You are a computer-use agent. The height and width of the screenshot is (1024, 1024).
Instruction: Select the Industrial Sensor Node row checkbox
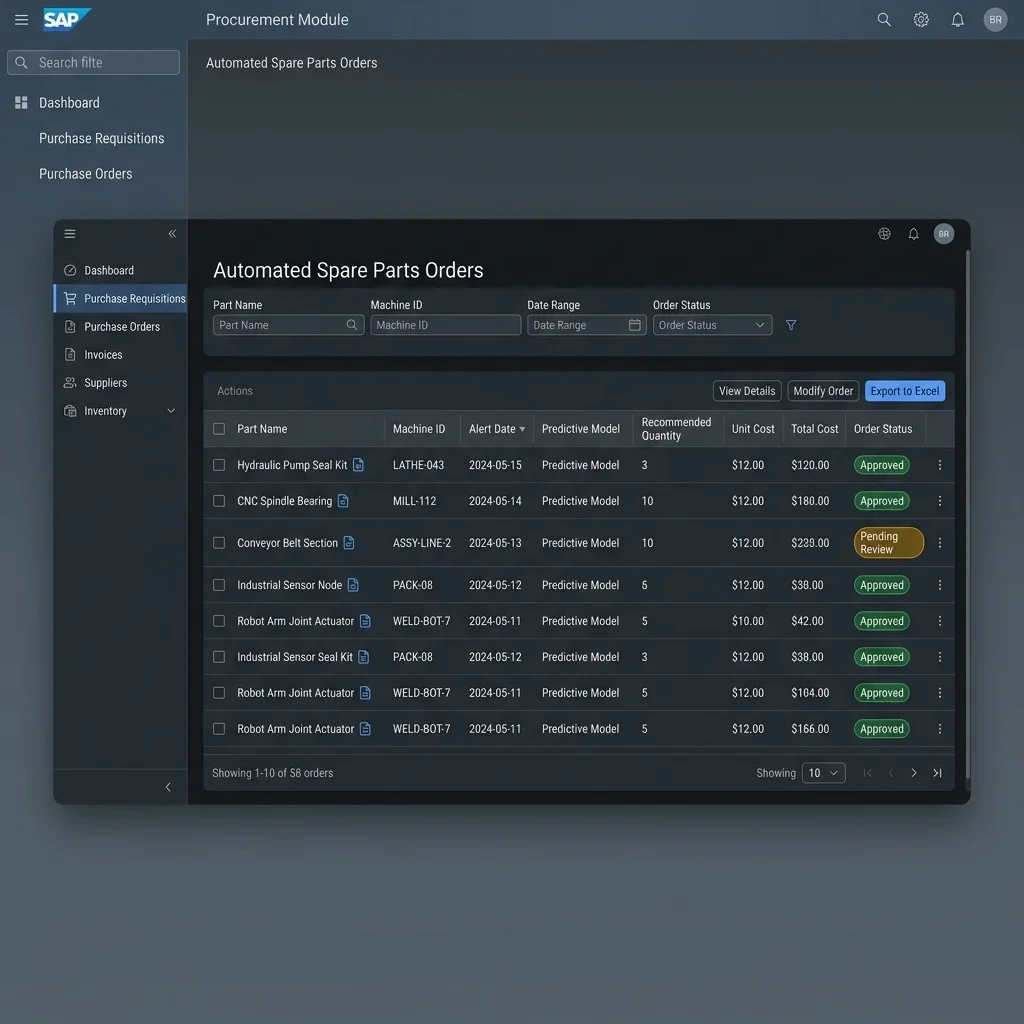coord(219,585)
